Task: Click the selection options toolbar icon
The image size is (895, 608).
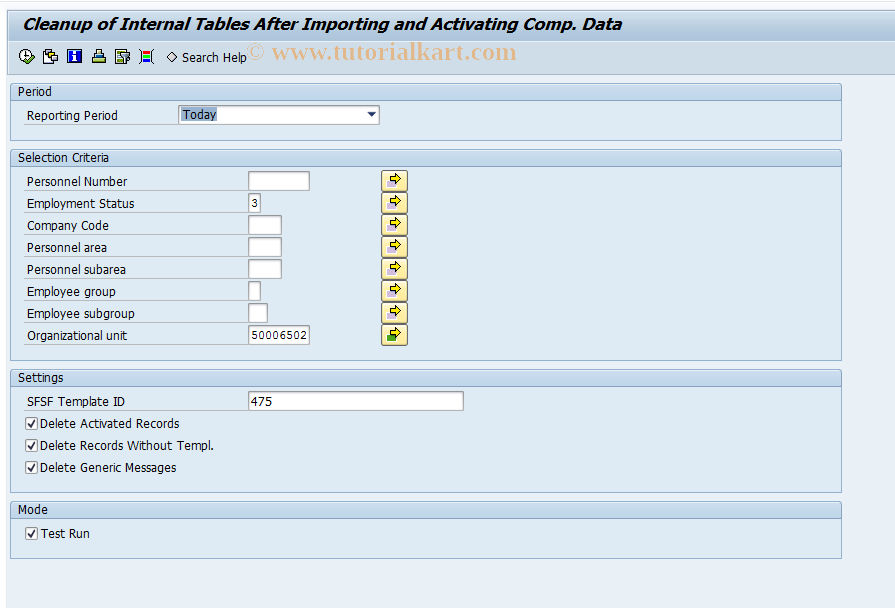Action: pos(123,57)
